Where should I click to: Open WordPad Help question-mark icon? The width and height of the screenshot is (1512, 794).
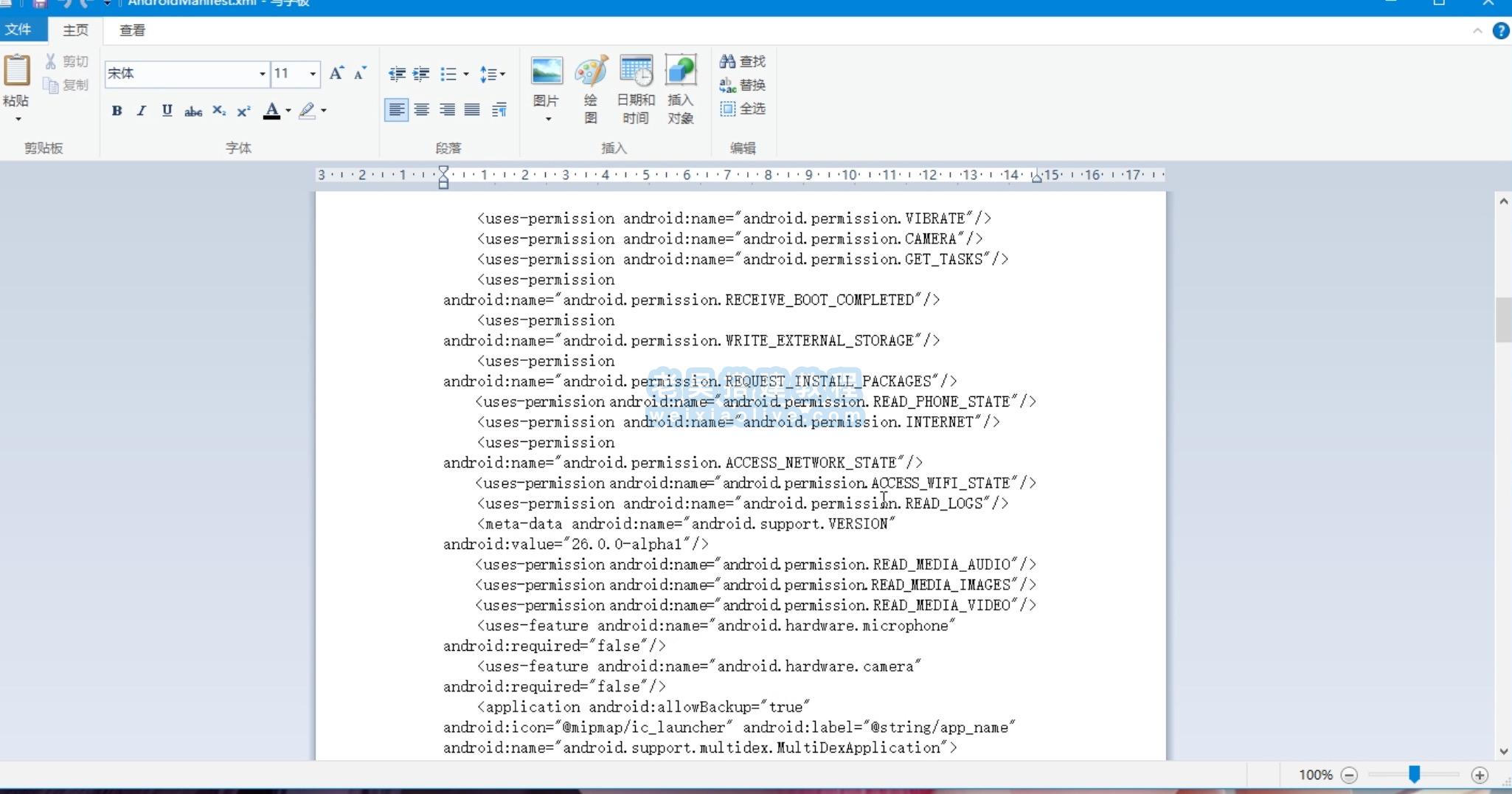click(x=1501, y=30)
